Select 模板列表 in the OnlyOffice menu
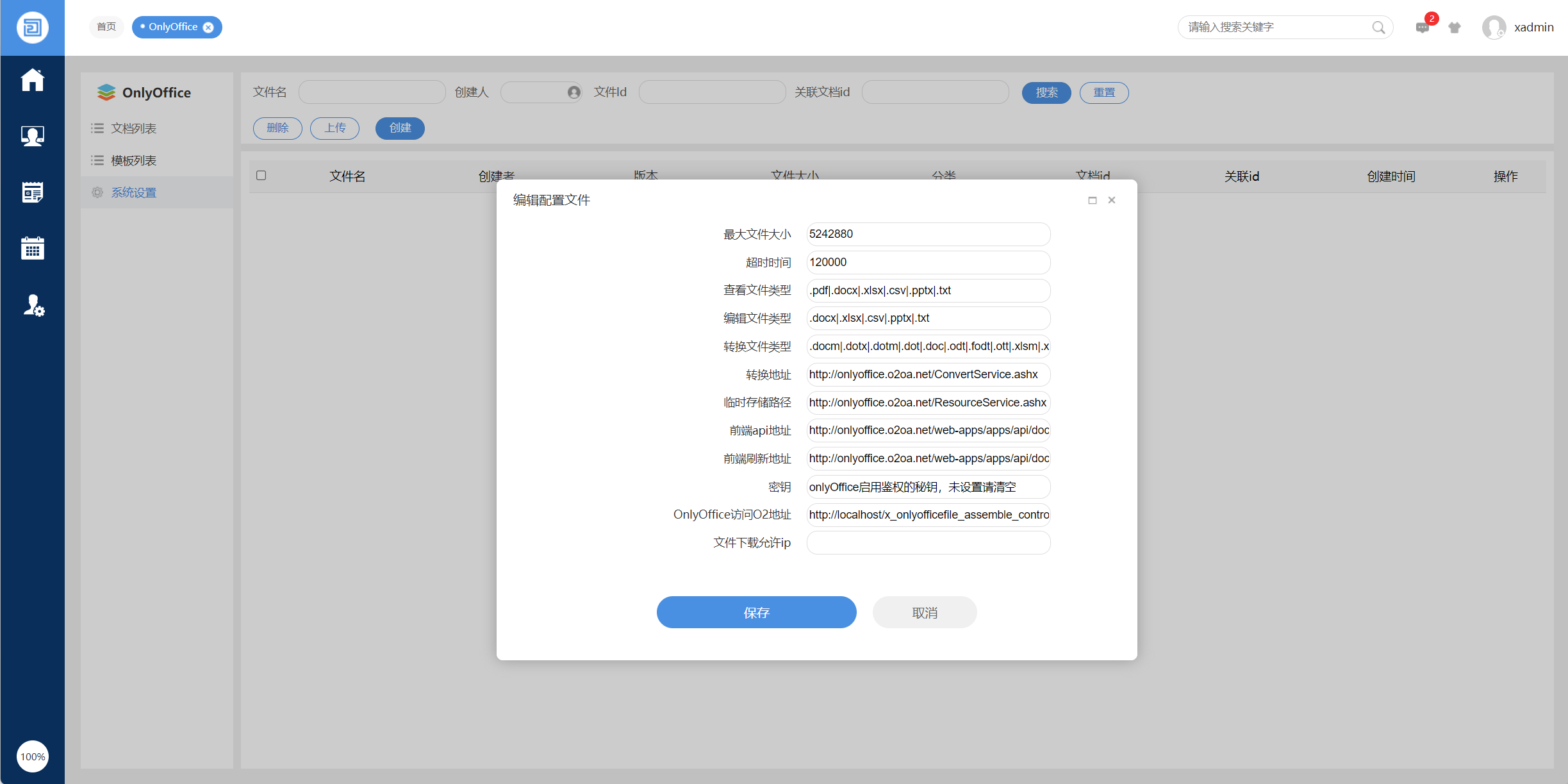Viewport: 1568px width, 784px height. pos(133,160)
